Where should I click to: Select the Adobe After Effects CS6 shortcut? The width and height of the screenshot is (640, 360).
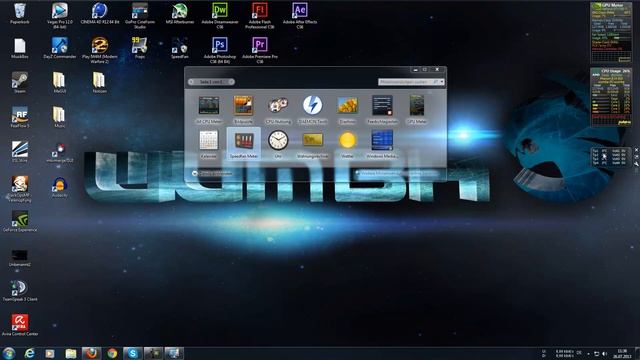coord(300,16)
